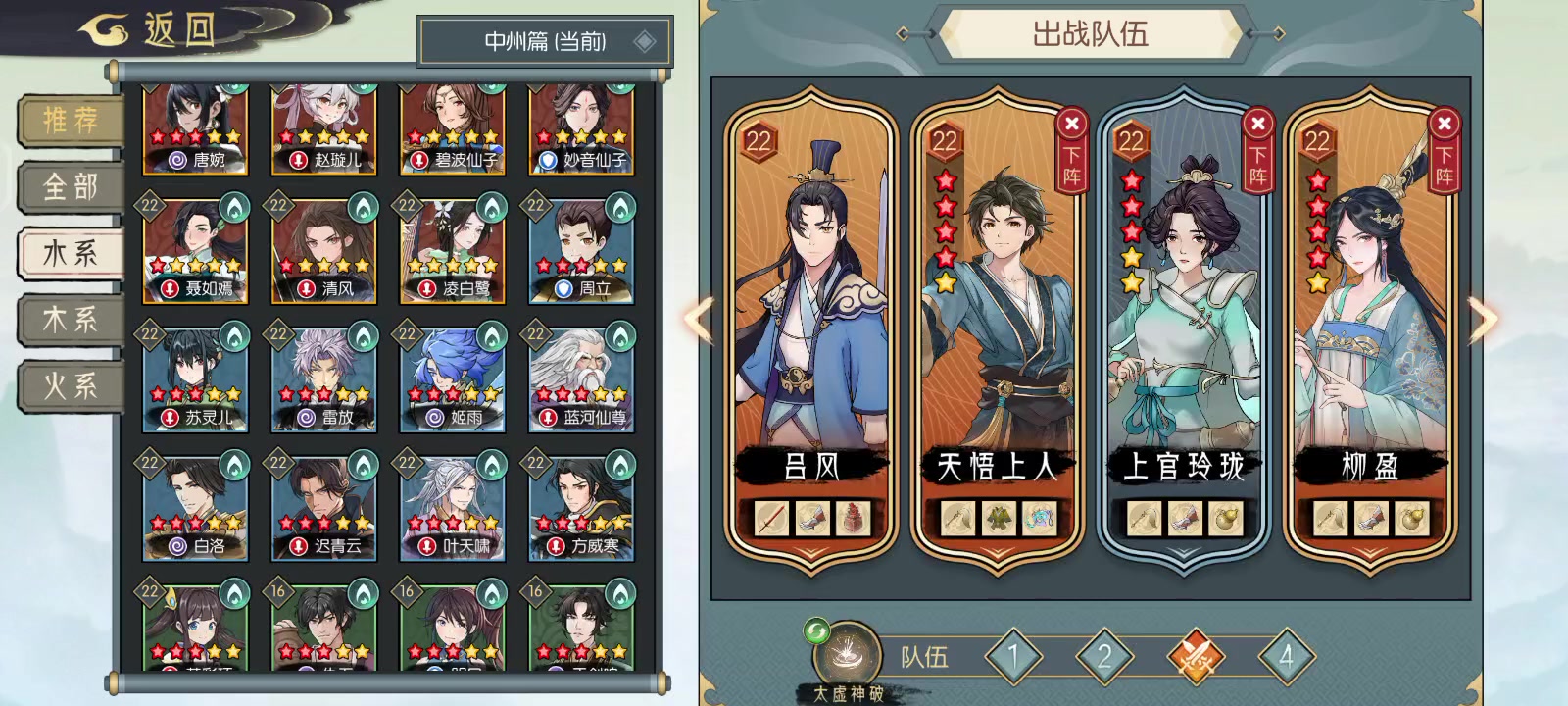This screenshot has height=706, width=1568.
Task: Show next team members with right arrow
Action: pyautogui.click(x=1484, y=320)
